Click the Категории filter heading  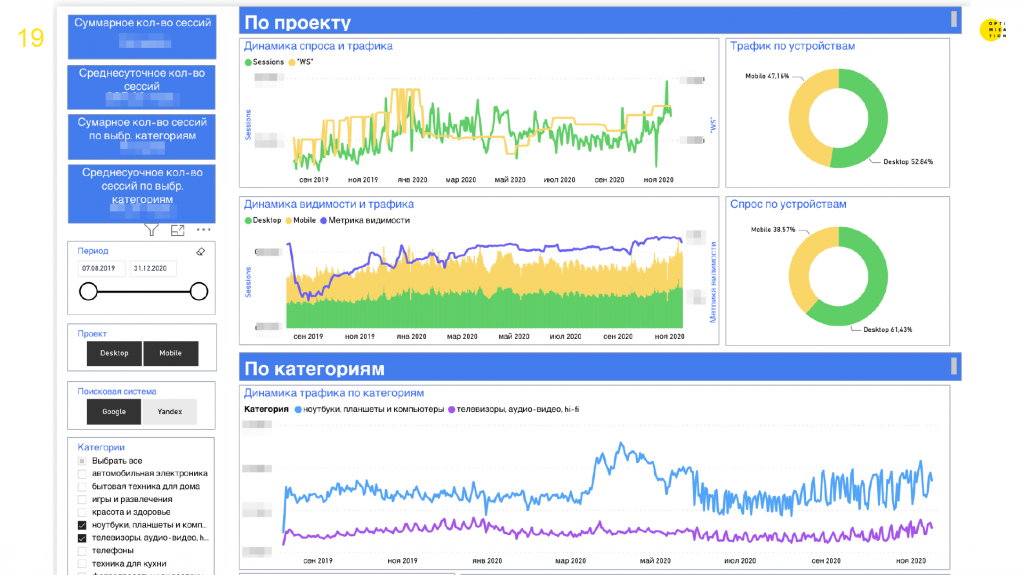[101, 447]
